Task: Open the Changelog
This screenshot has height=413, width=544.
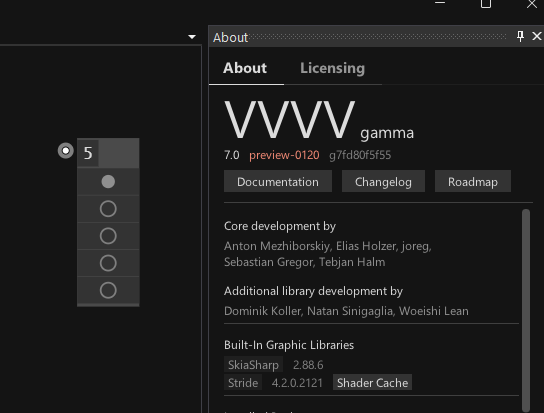Action: click(x=383, y=182)
